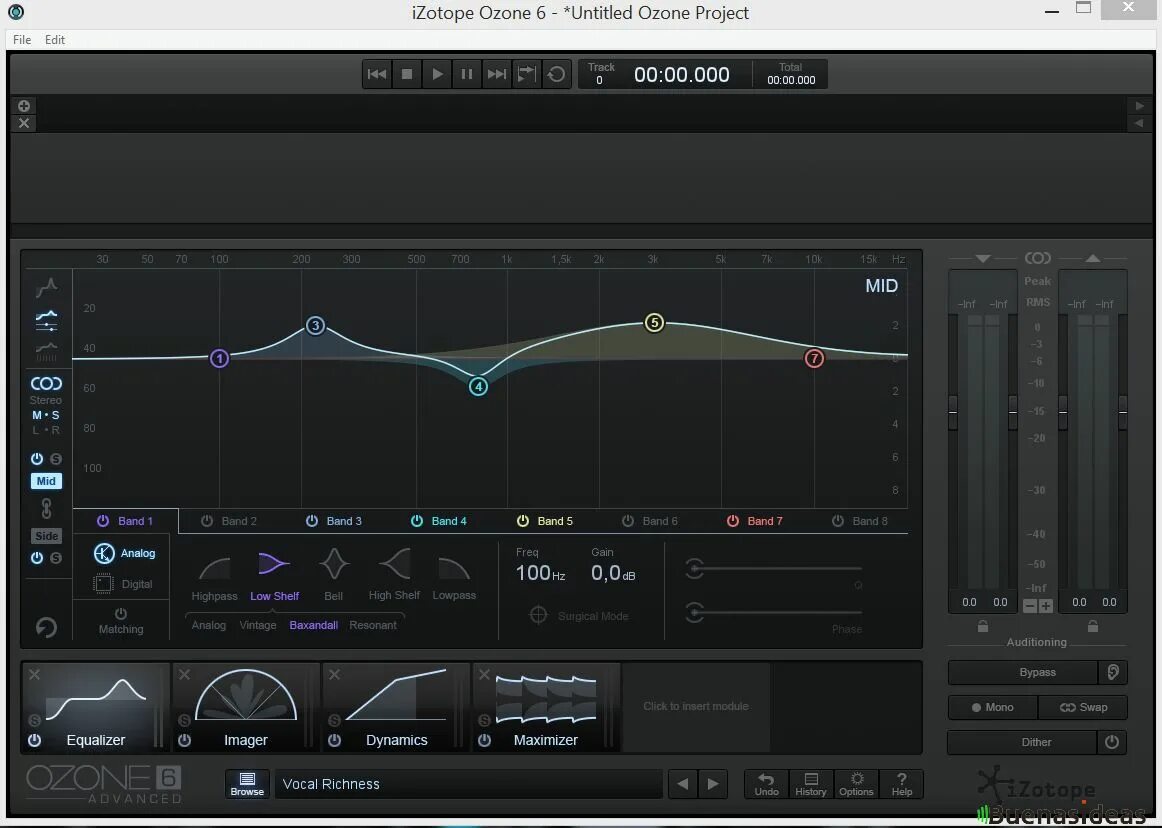Skip to next track in transport
1162x828 pixels.
coord(497,74)
